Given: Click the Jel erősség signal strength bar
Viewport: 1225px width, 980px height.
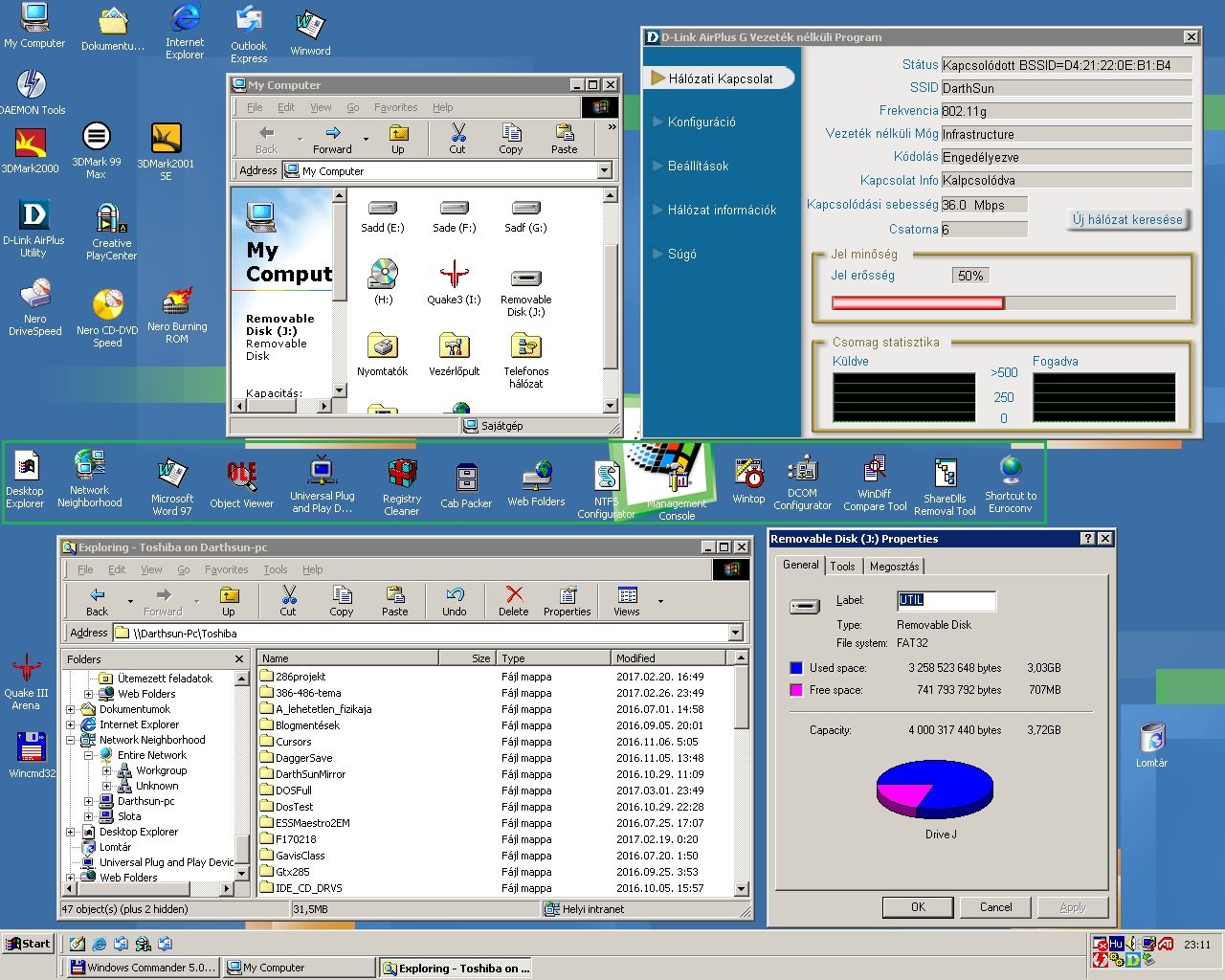Looking at the screenshot, I should (1003, 303).
